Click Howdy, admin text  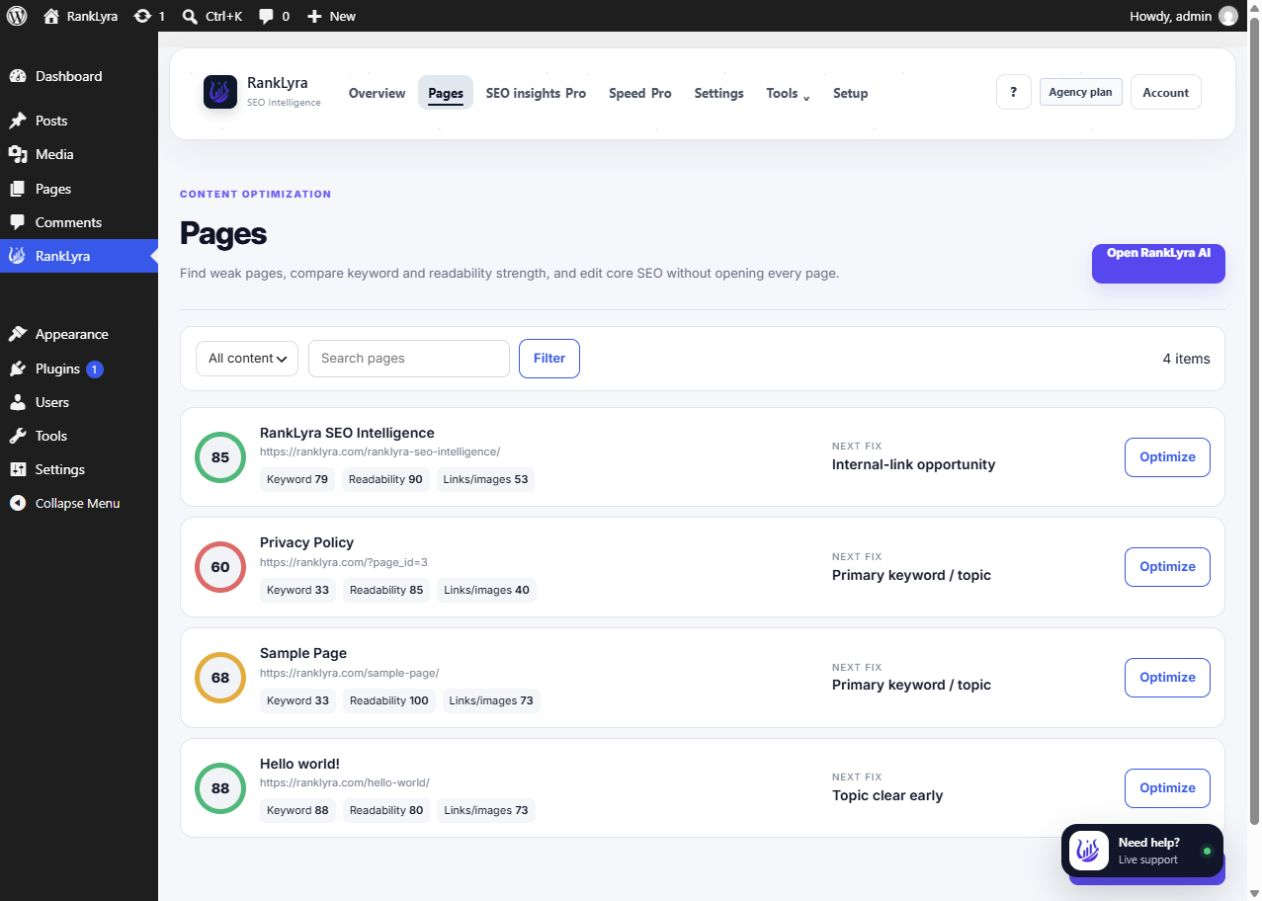[x=1170, y=16]
